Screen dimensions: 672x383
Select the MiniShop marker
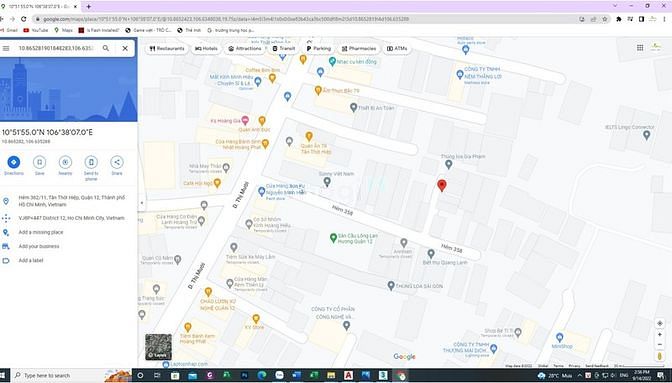tap(559, 337)
